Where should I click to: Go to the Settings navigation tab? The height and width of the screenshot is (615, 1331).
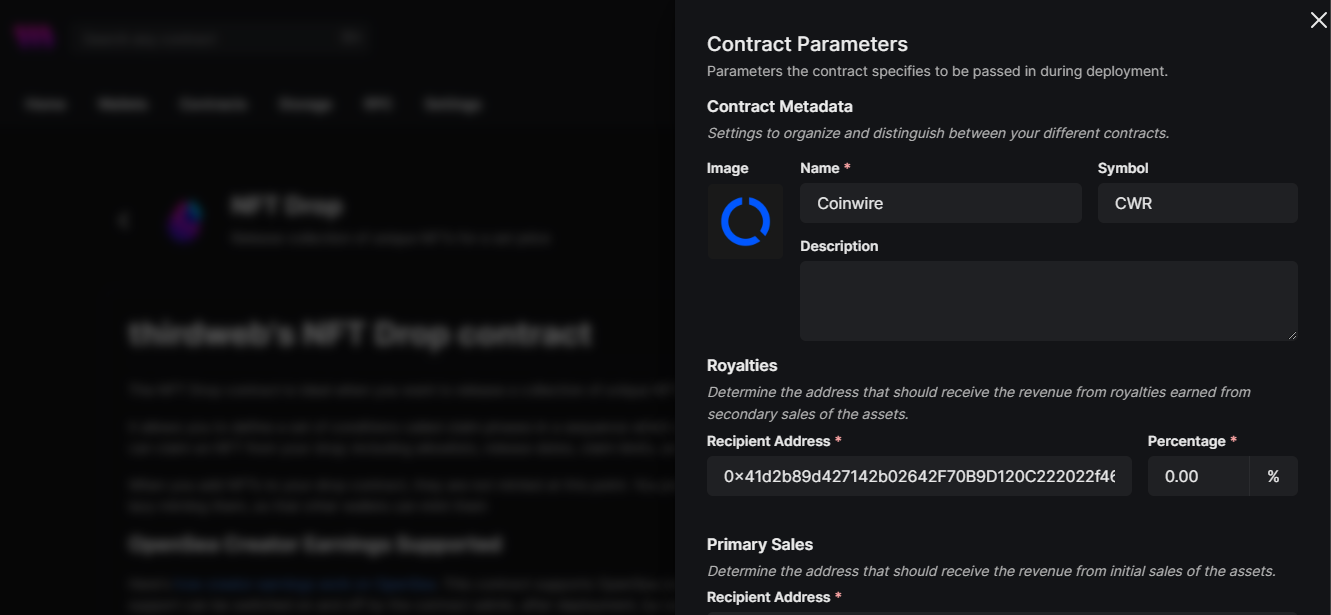coord(453,104)
